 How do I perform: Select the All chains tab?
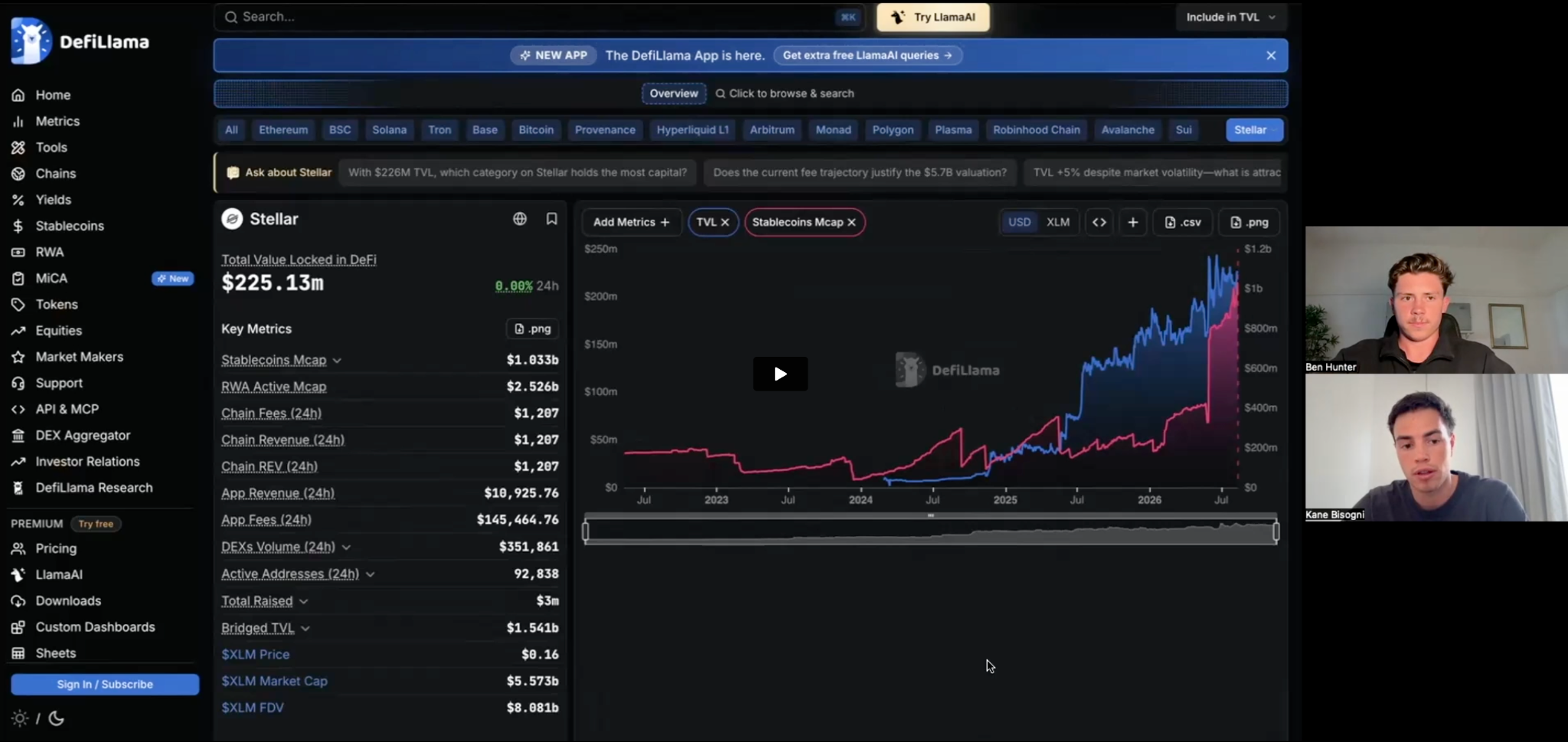(x=231, y=130)
